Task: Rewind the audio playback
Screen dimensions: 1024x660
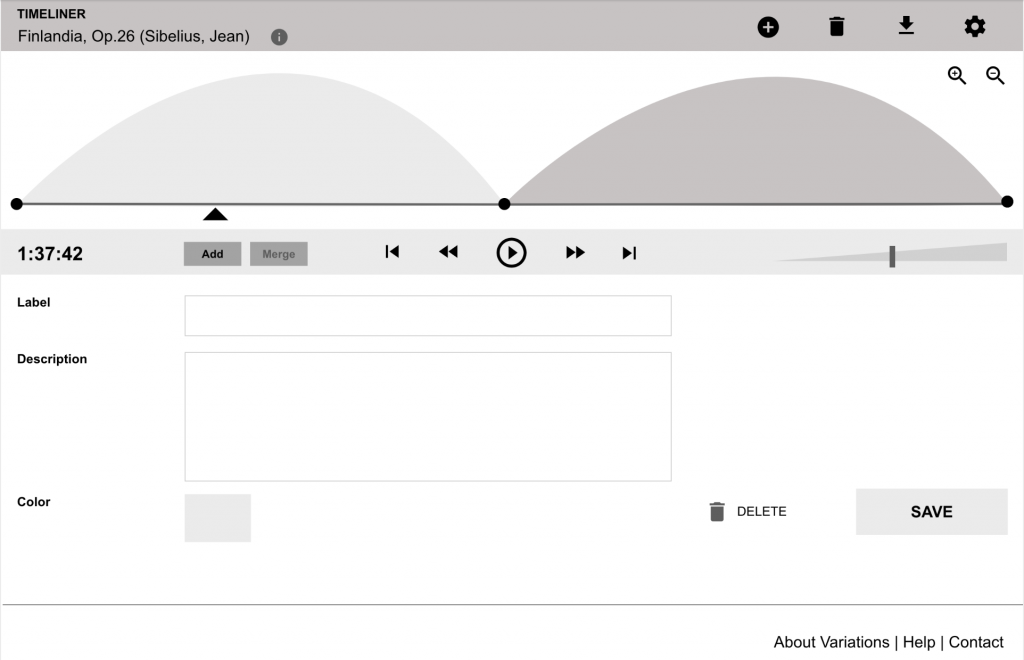Action: pos(448,252)
